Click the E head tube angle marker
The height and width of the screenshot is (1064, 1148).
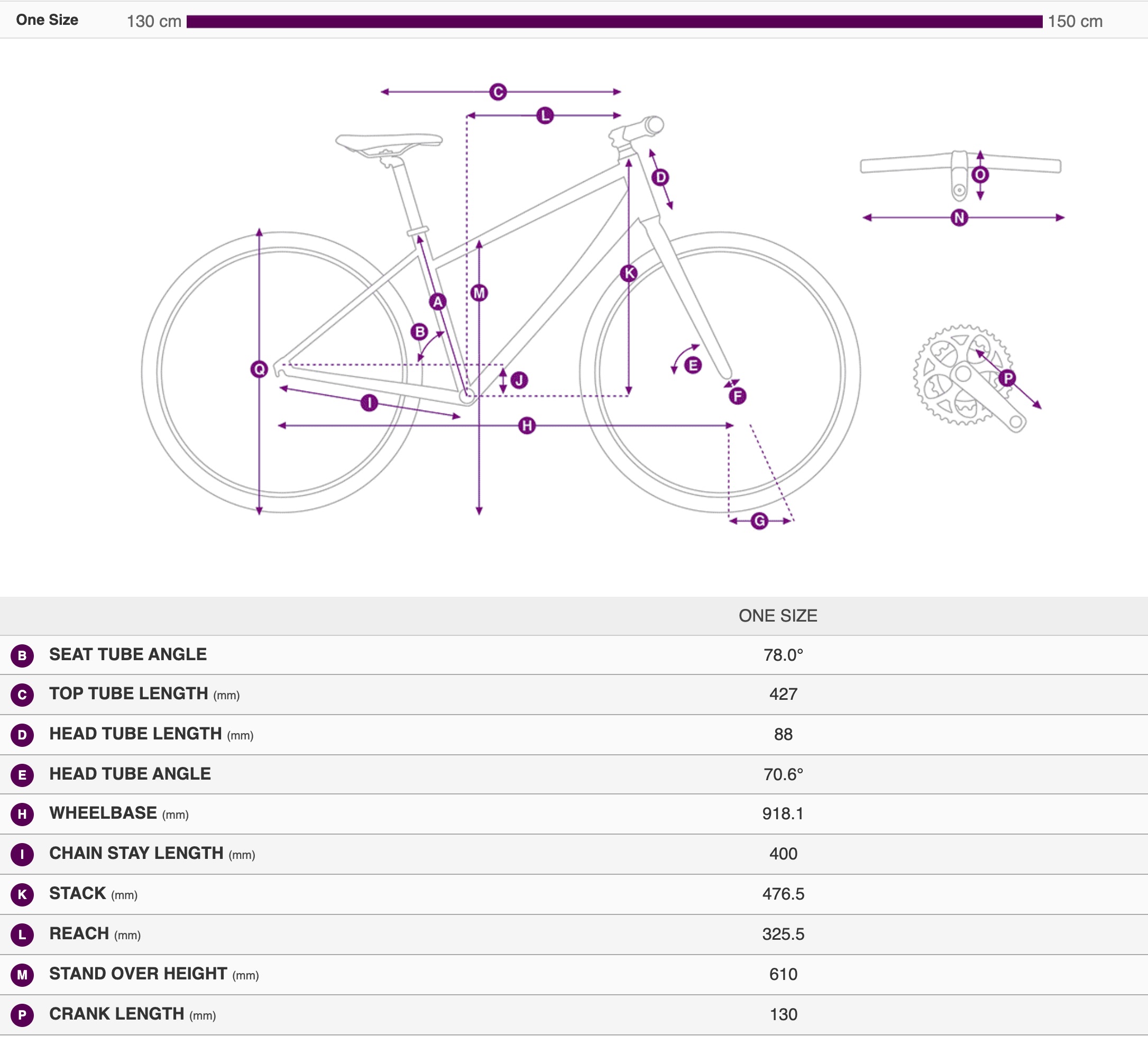(x=692, y=365)
